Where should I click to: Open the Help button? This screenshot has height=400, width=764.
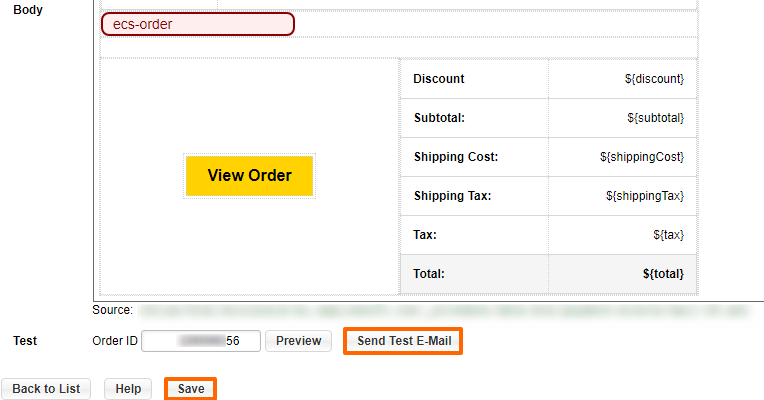point(128,389)
